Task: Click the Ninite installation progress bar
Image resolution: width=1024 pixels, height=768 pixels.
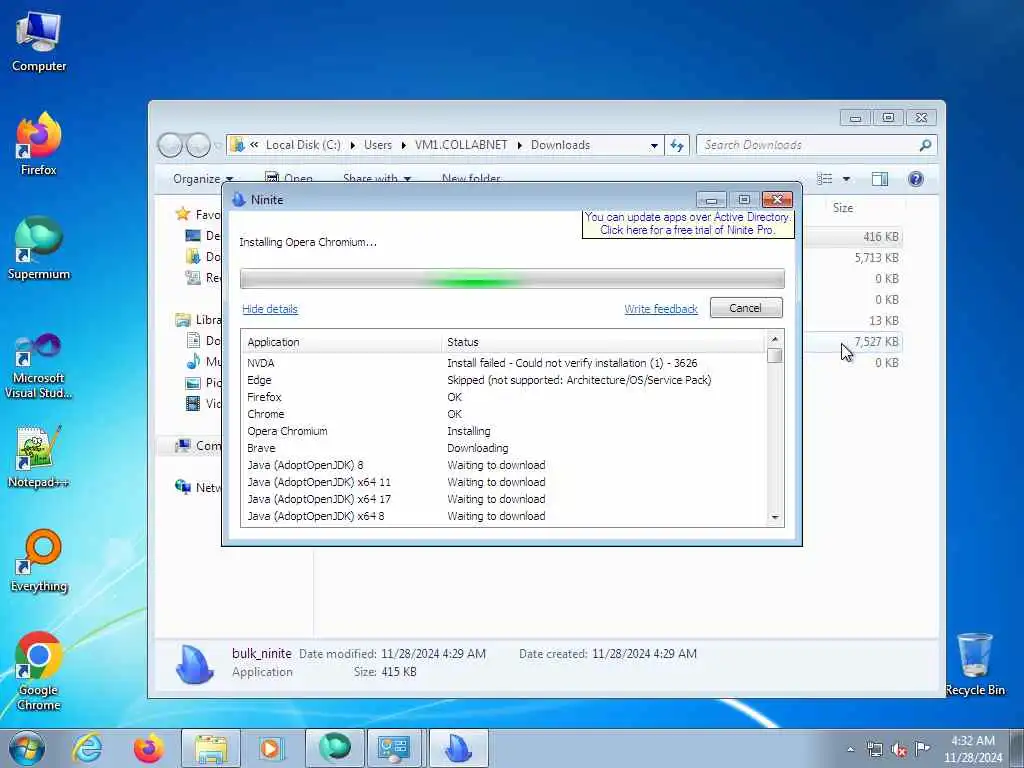Action: 512,279
